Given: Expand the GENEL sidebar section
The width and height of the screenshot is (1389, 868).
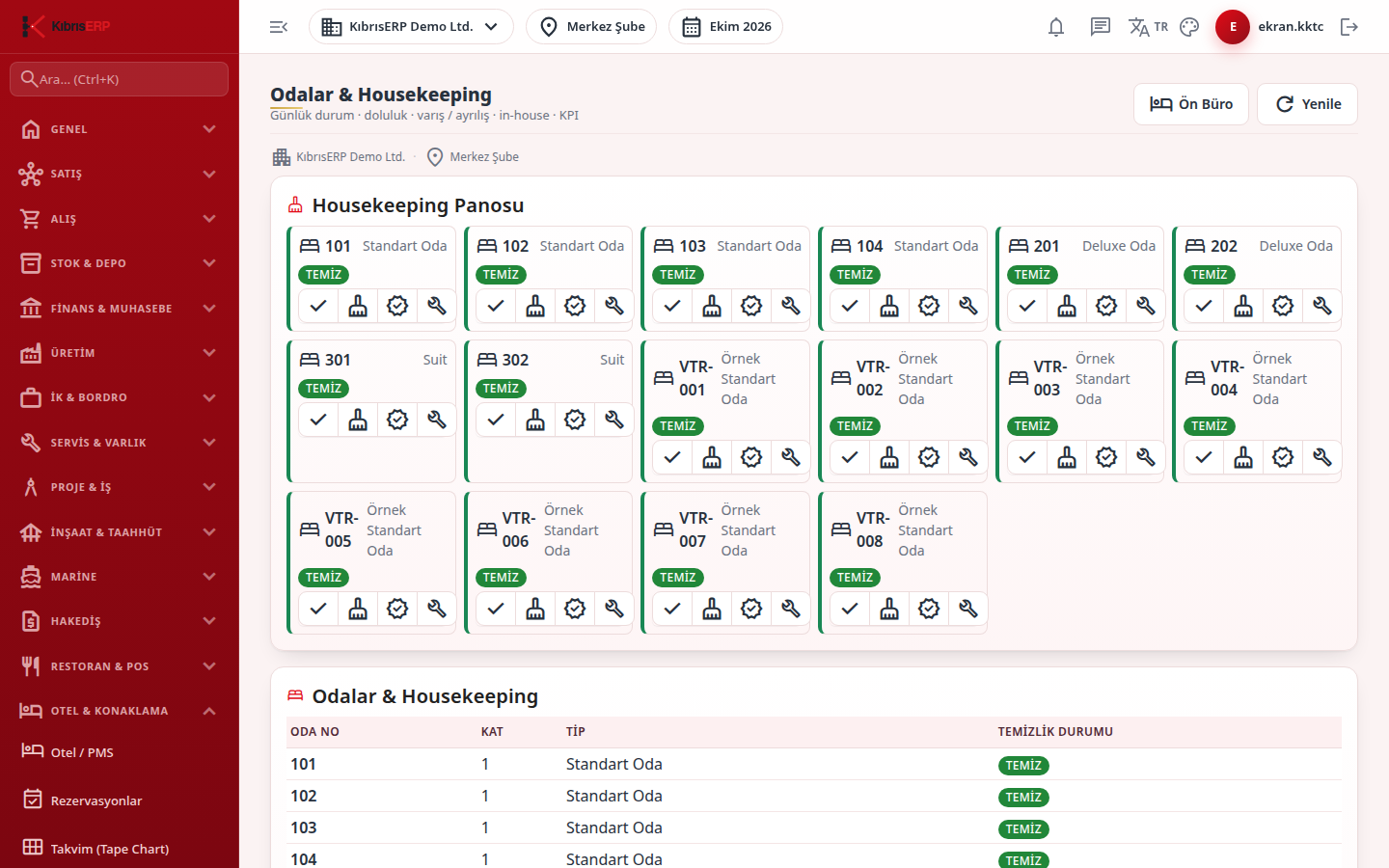Looking at the screenshot, I should coord(120,129).
